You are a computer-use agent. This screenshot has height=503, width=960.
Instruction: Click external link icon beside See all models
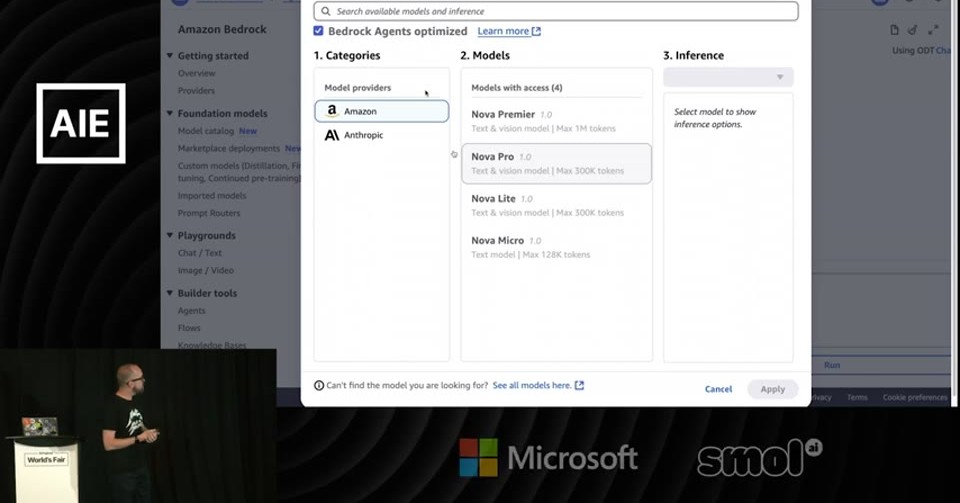point(579,385)
